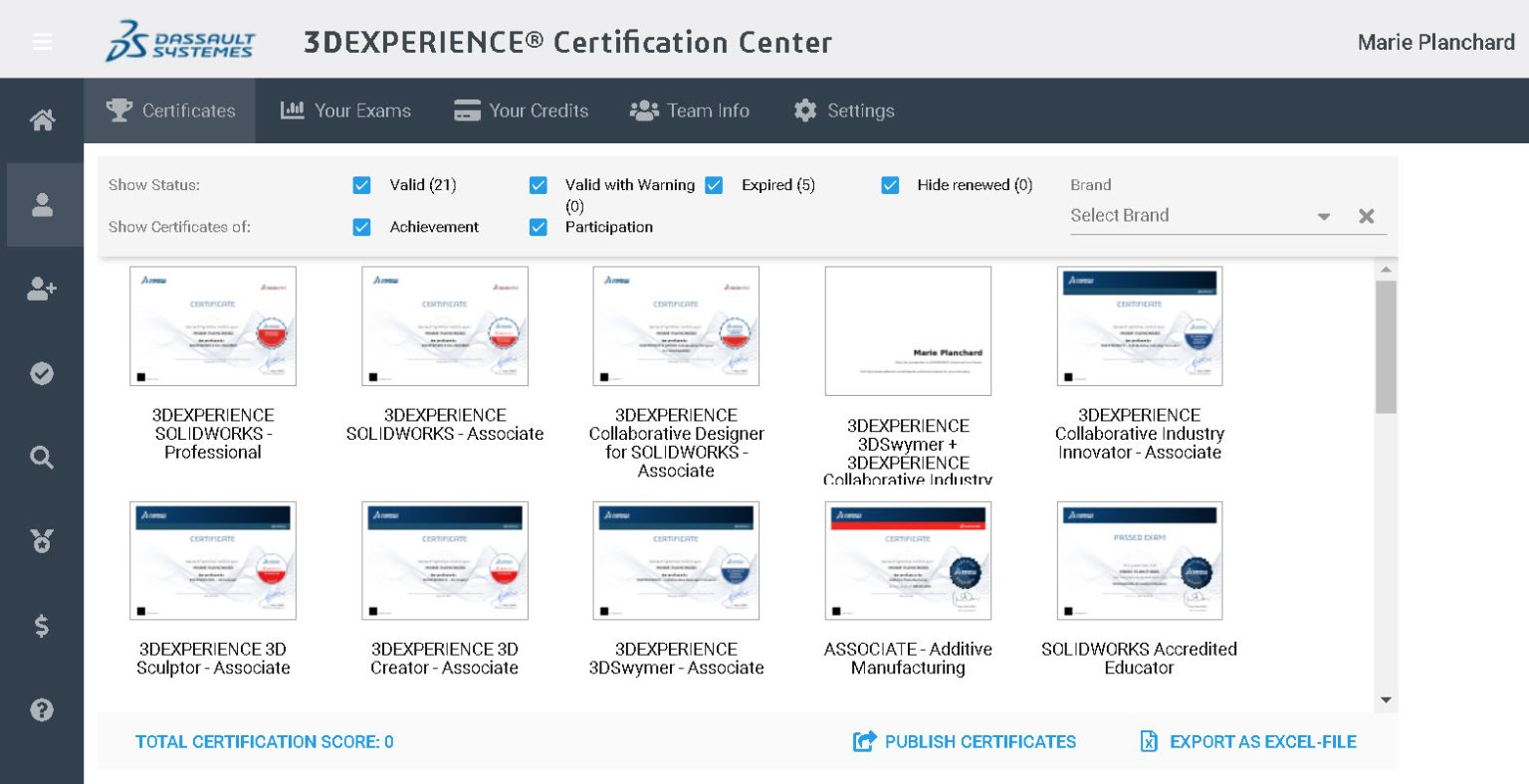Open the 3DEXPERIENCE 3D Creator - Associate certificate thumbnail

[445, 560]
